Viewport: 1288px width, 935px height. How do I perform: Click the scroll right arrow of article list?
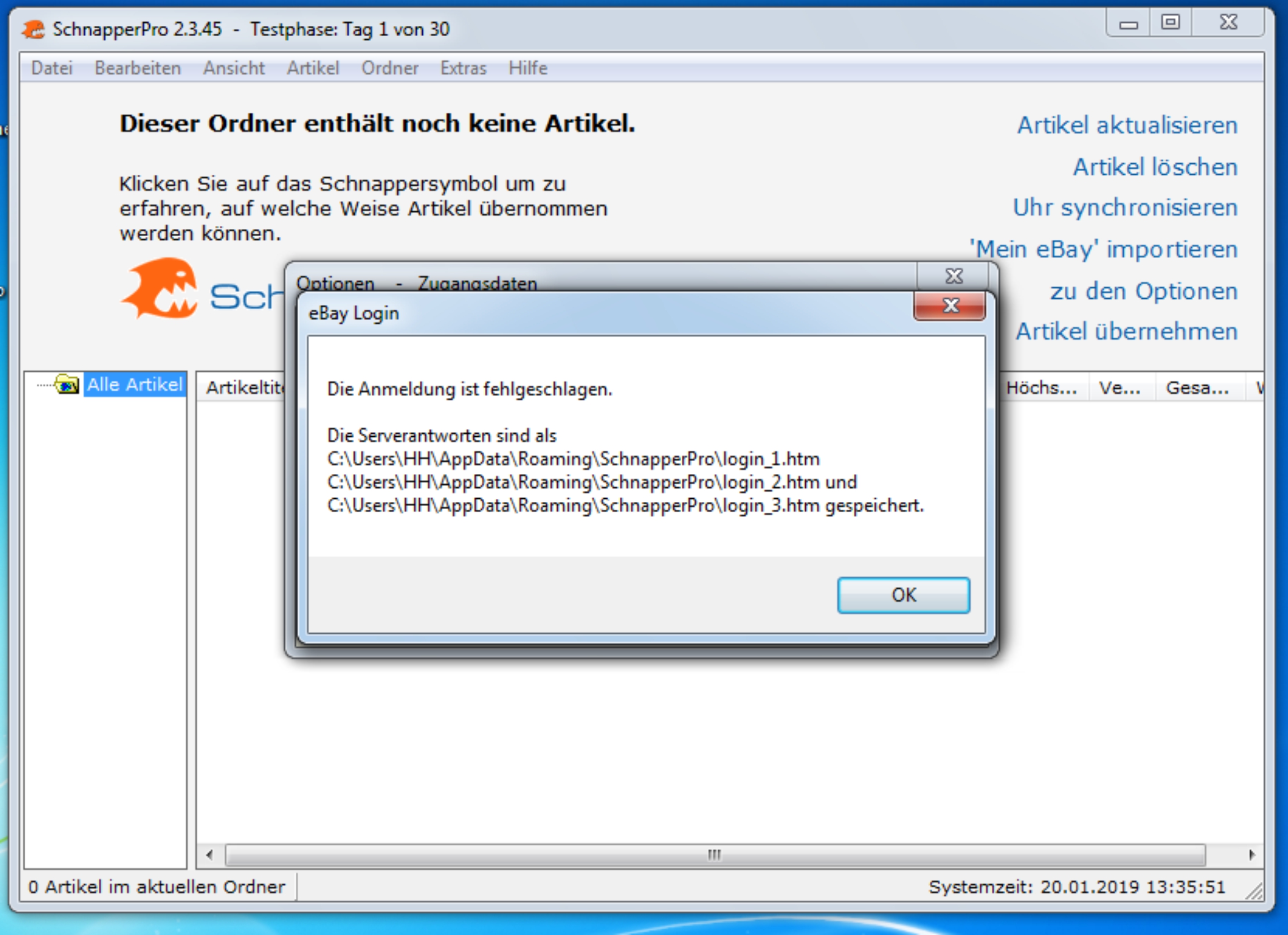[x=1251, y=855]
